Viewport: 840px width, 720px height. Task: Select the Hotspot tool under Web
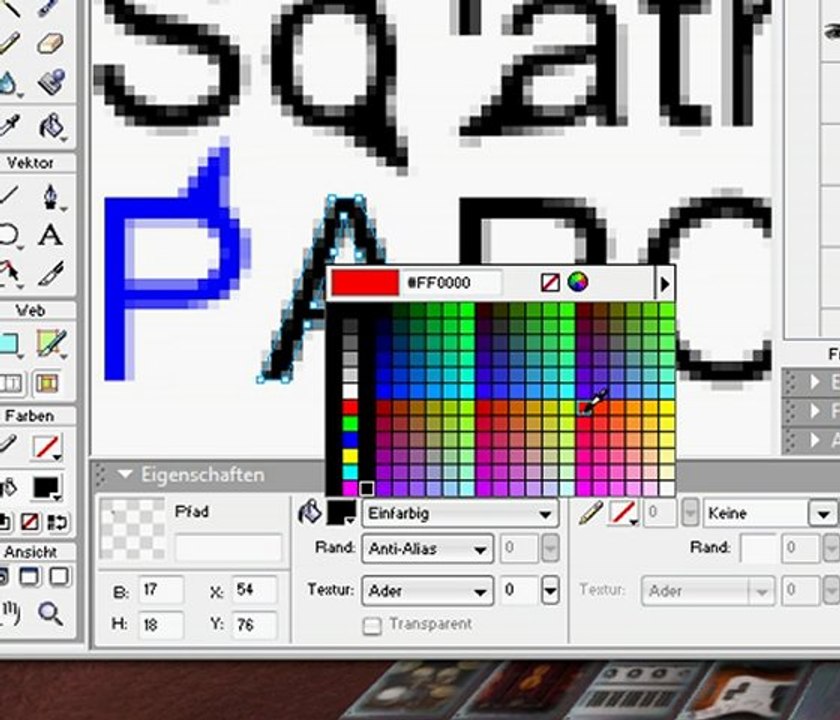10,344
